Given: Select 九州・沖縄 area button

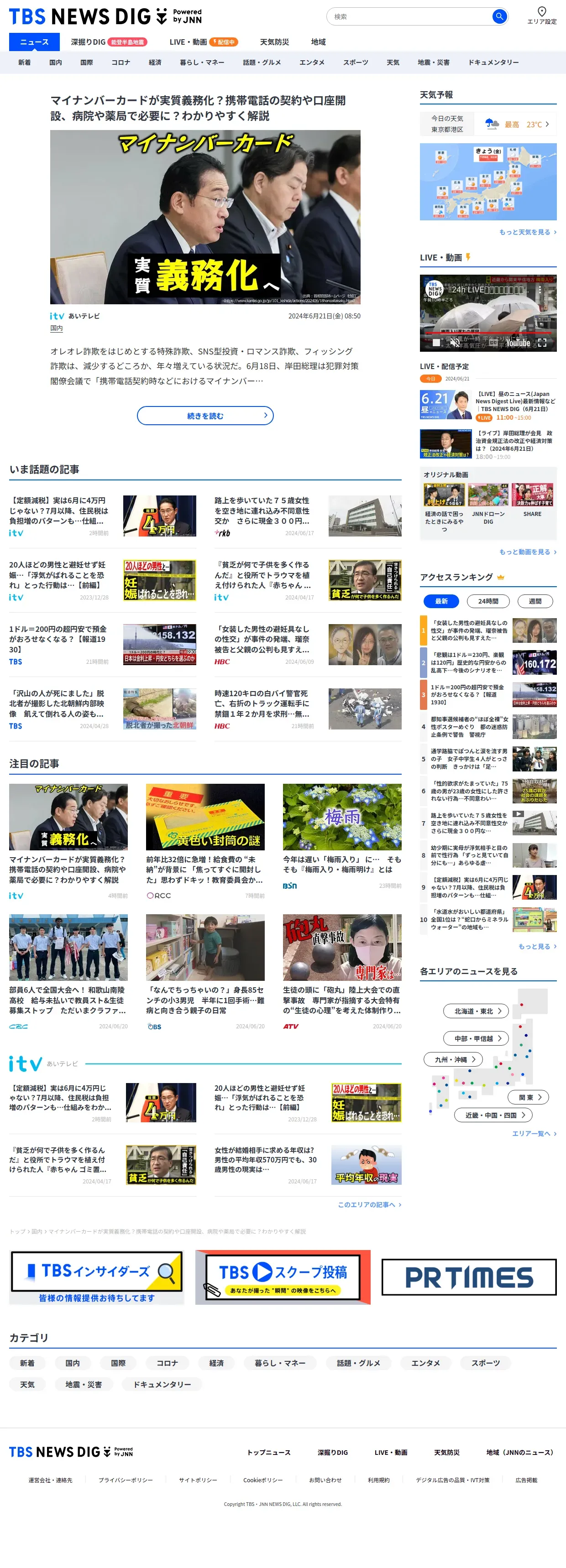Looking at the screenshot, I should point(453,1059).
